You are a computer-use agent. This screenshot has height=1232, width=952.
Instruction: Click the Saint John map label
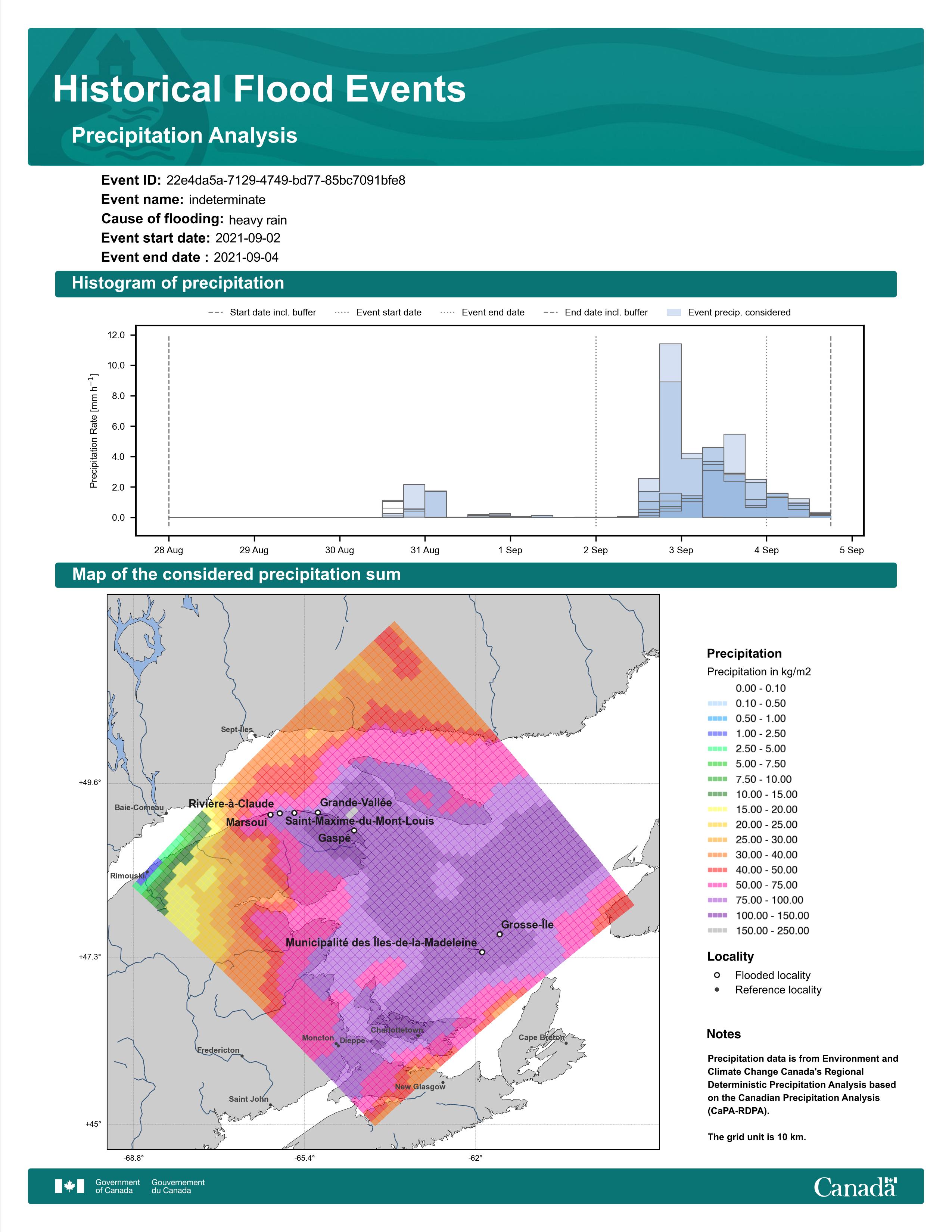(249, 1099)
